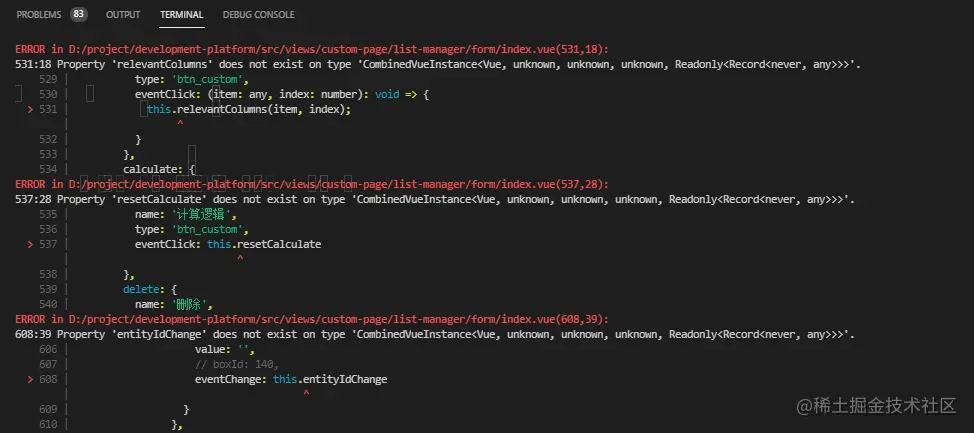Image resolution: width=974 pixels, height=433 pixels.
Task: Click the 'resetCalculate' does not exist message
Action: click(x=435, y=199)
